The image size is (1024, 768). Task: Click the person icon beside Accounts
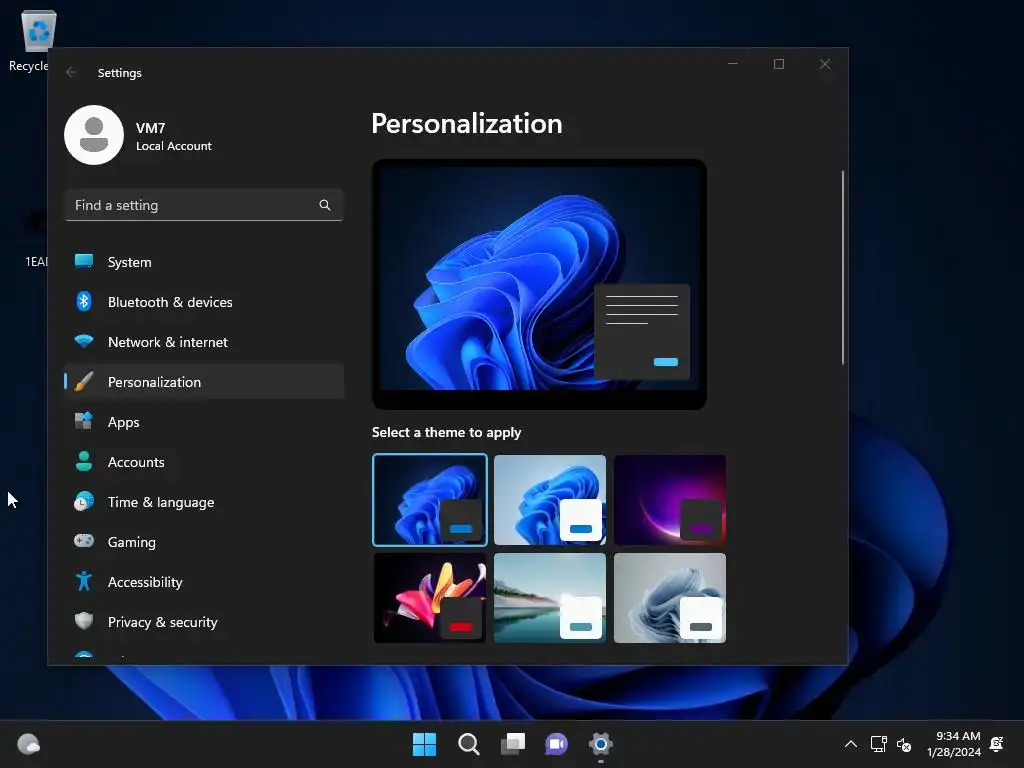pyautogui.click(x=84, y=461)
